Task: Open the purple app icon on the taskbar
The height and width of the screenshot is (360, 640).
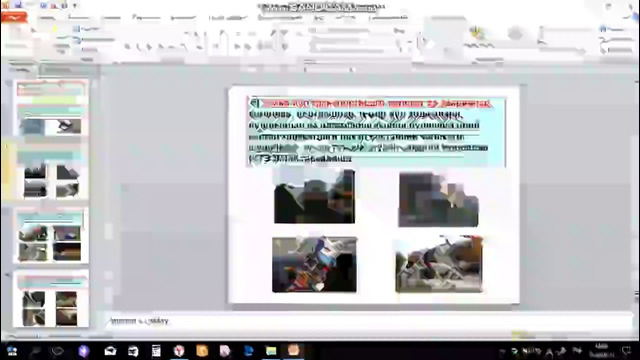Action: [84, 351]
